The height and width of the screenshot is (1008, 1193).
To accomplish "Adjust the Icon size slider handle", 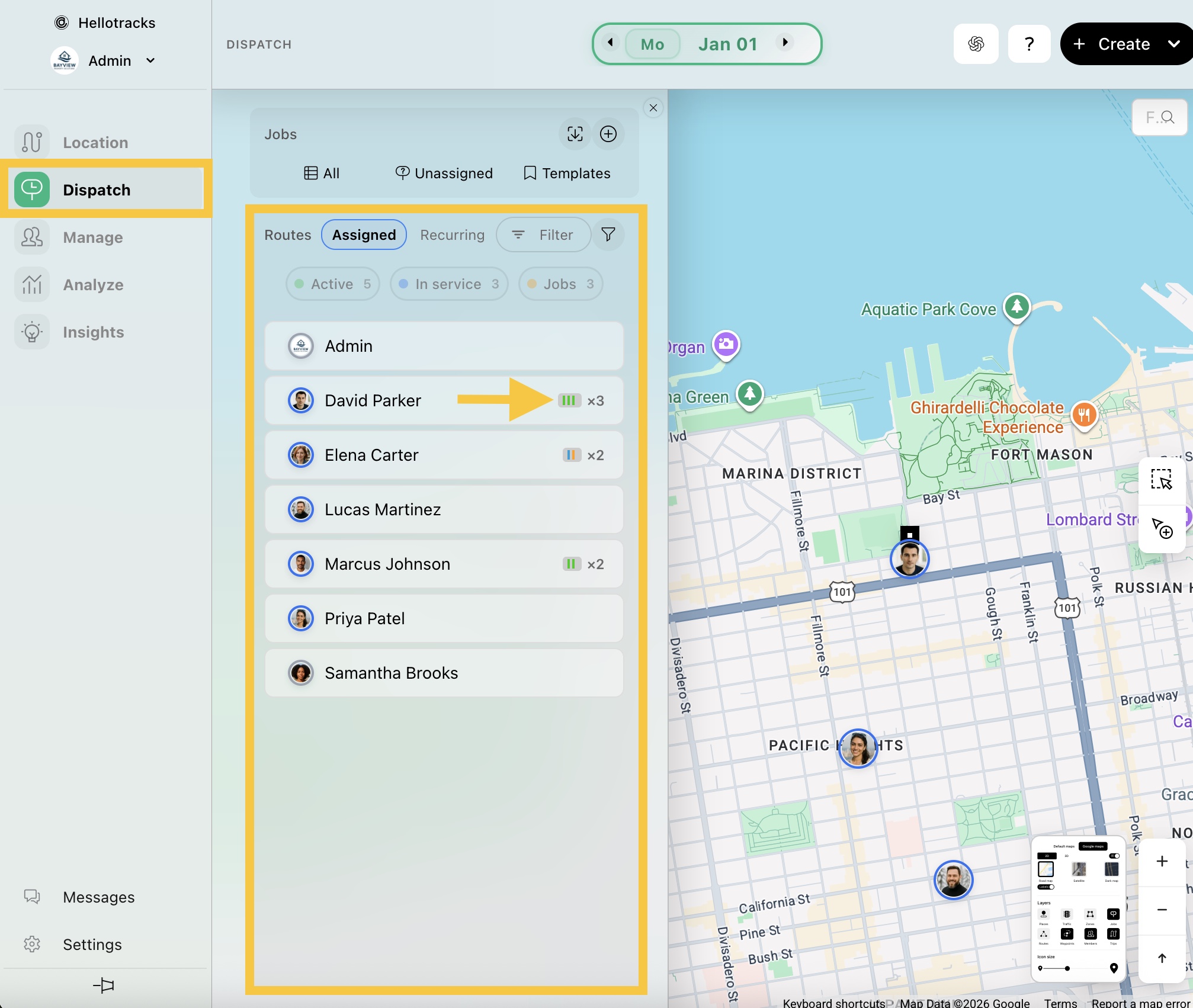I will pyautogui.click(x=1067, y=968).
